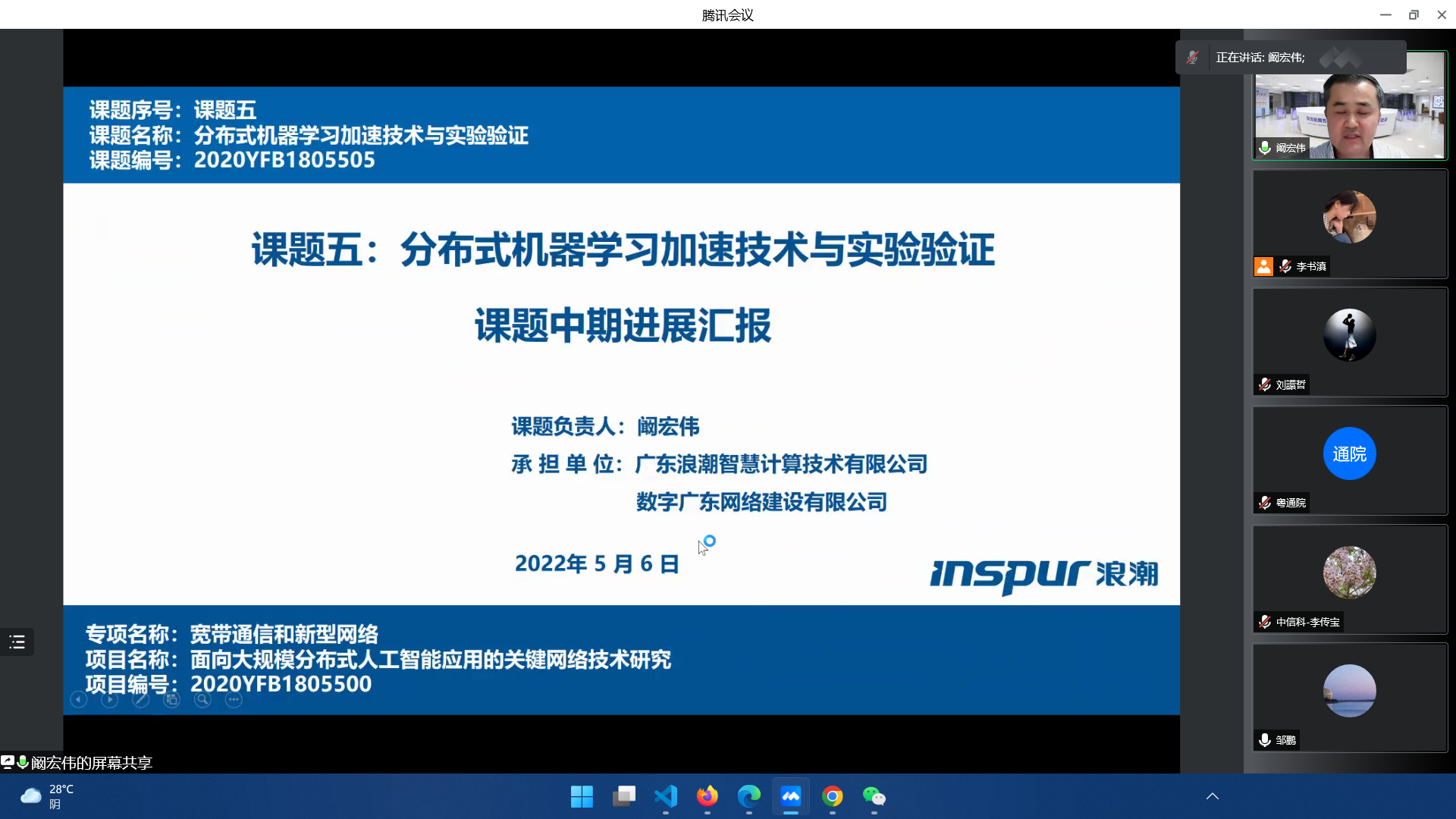Select 李书滇 participant tile

(1350, 224)
